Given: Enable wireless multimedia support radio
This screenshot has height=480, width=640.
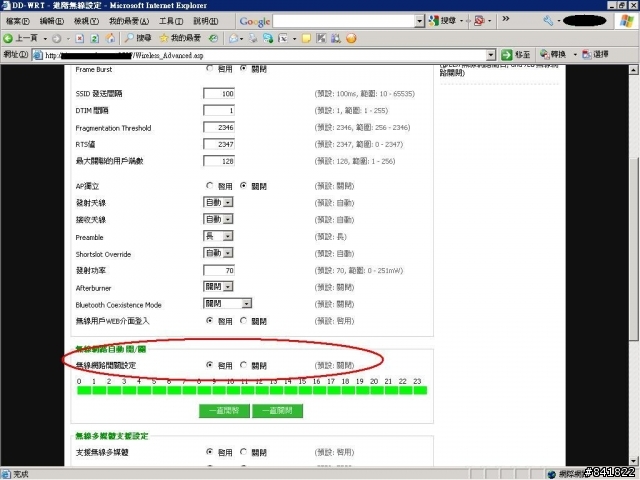Looking at the screenshot, I should pyautogui.click(x=210, y=452).
